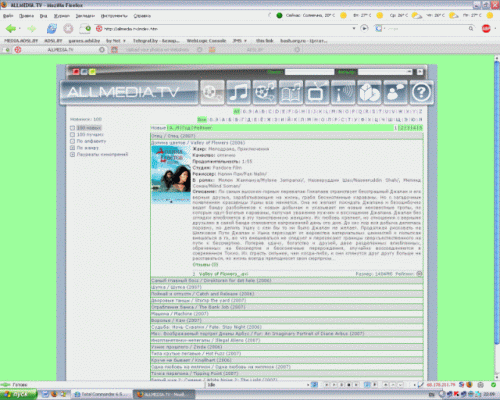Open the film reel video section
The width and height of the screenshot is (500, 400).
(x=264, y=92)
